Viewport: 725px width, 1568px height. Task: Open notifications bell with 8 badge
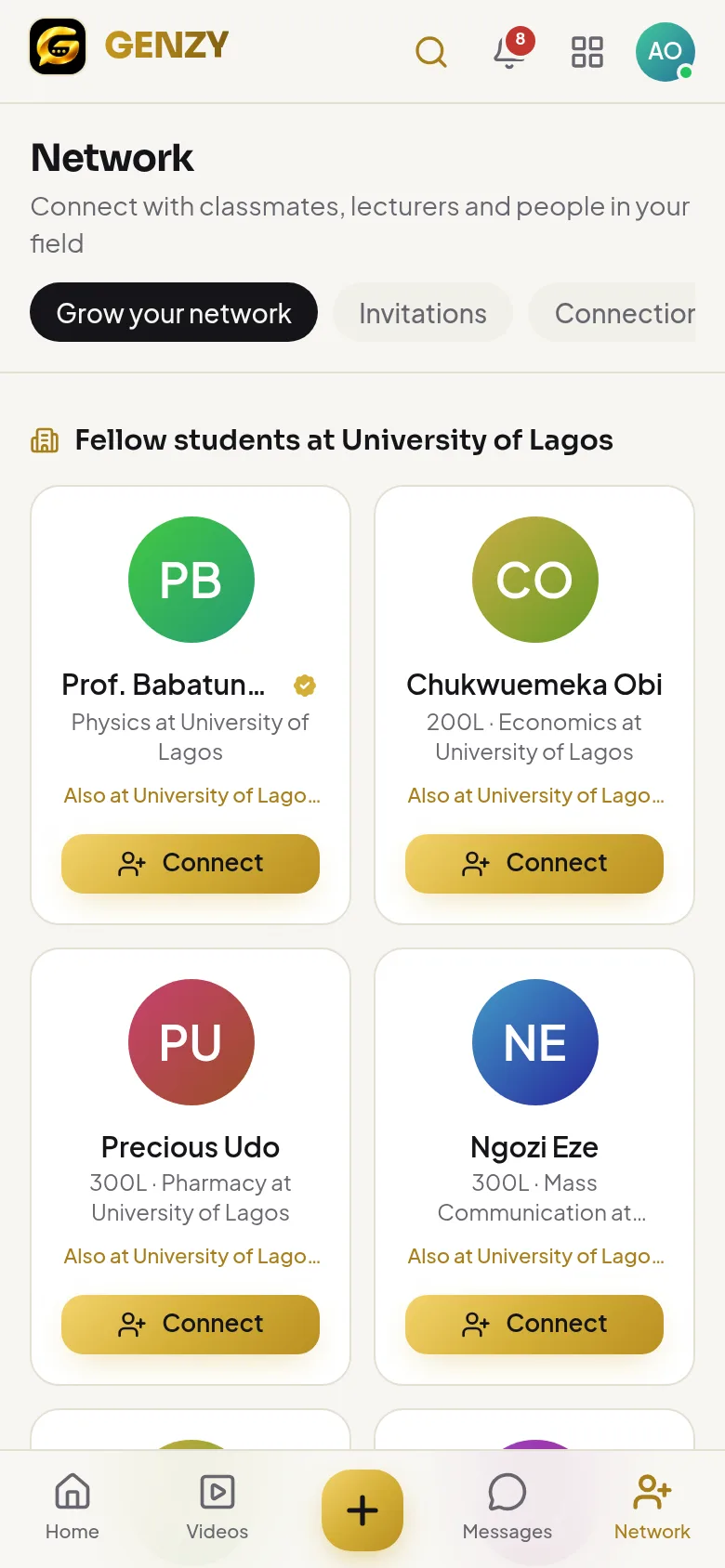coord(509,51)
